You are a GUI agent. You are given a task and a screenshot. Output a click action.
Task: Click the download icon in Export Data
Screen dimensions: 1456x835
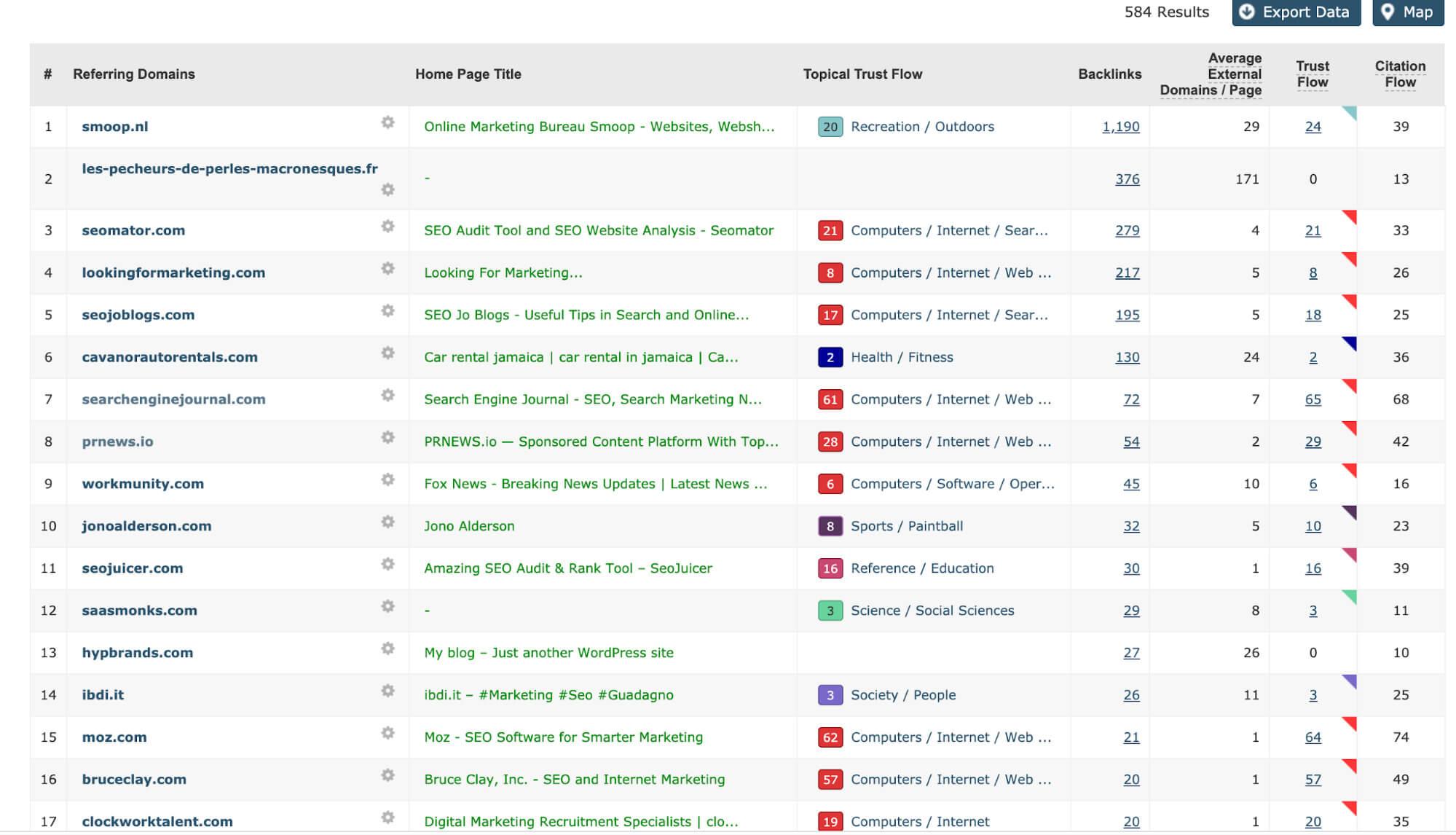point(1247,12)
